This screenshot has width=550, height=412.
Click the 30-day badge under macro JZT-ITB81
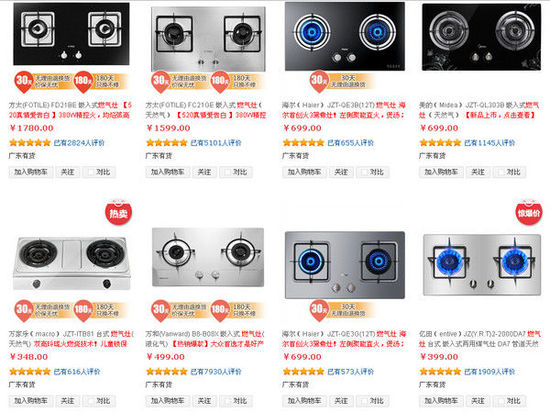pos(24,310)
